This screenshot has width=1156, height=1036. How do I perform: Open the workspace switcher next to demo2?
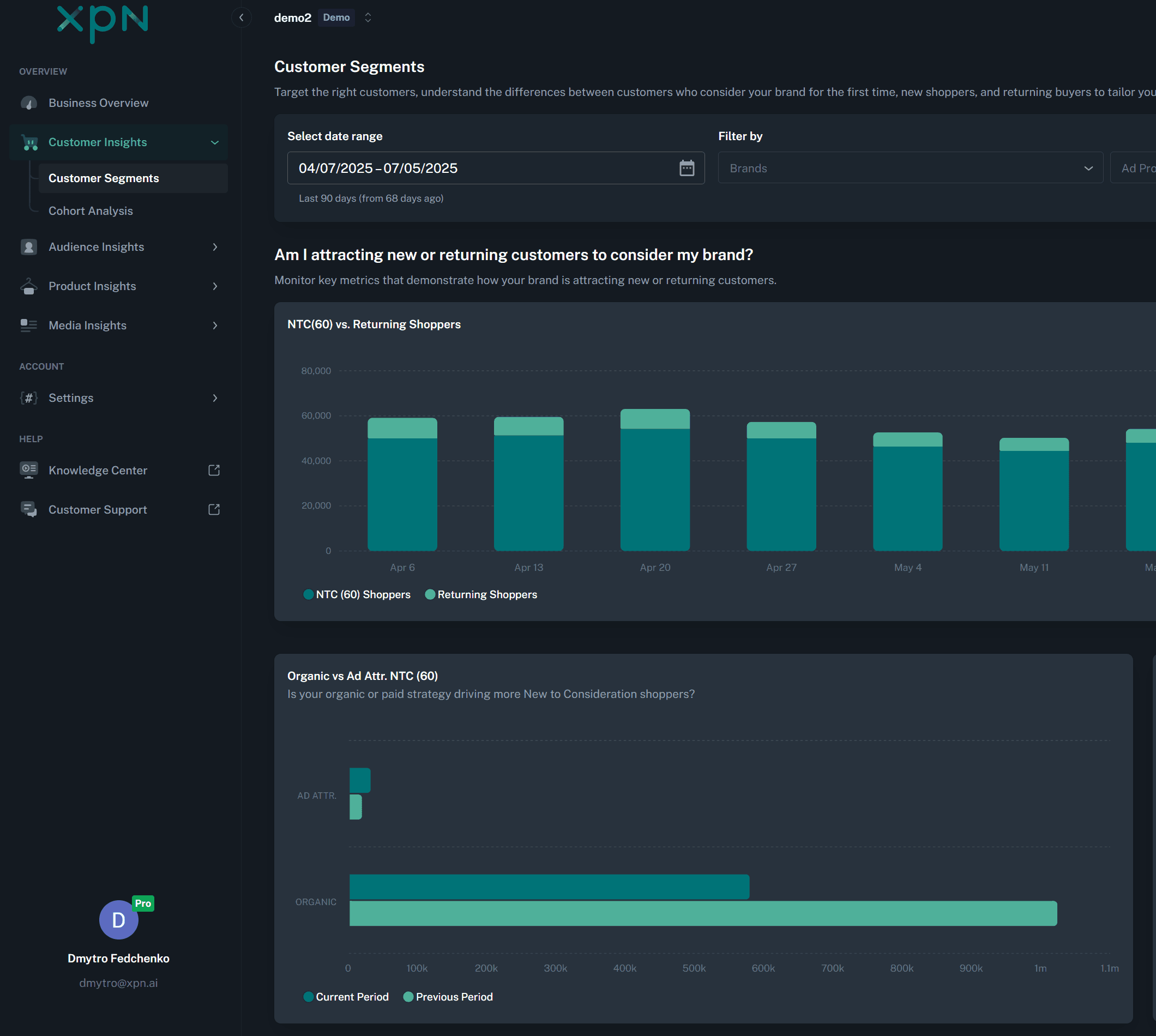point(368,17)
